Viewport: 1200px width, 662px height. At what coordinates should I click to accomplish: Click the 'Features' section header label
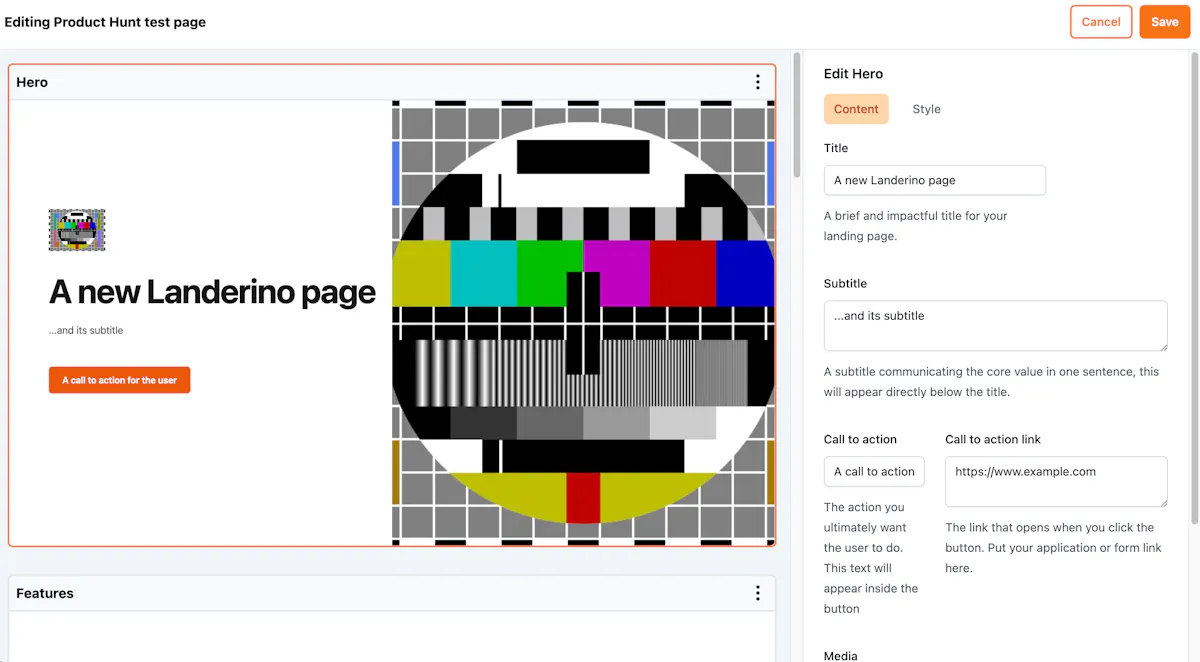point(45,593)
